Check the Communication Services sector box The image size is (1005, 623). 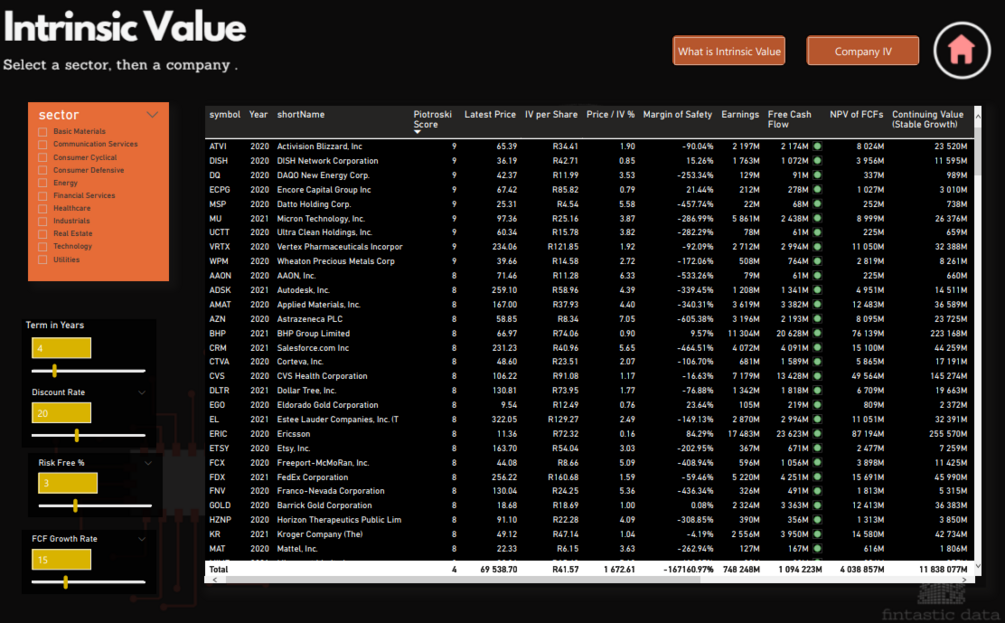pyautogui.click(x=43, y=144)
